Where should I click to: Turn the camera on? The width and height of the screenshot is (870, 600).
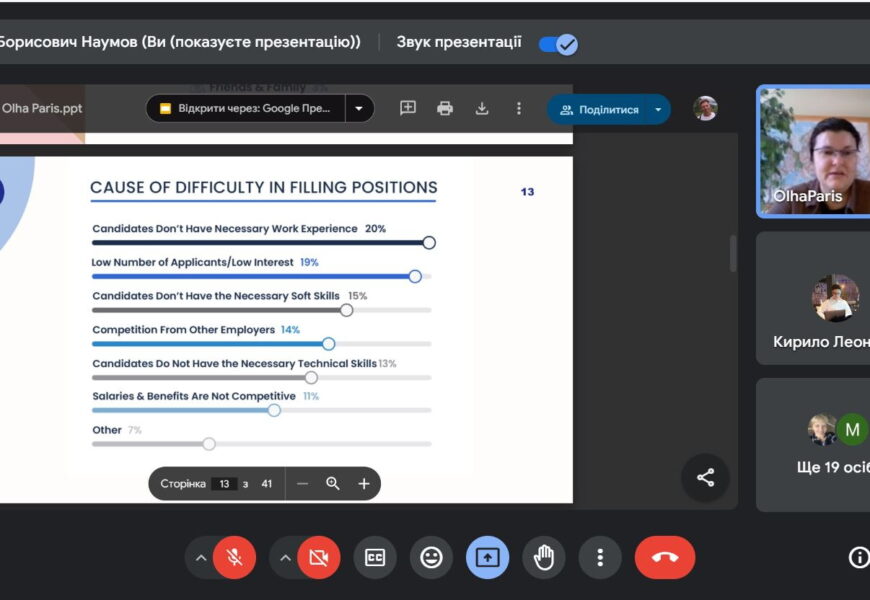[319, 558]
